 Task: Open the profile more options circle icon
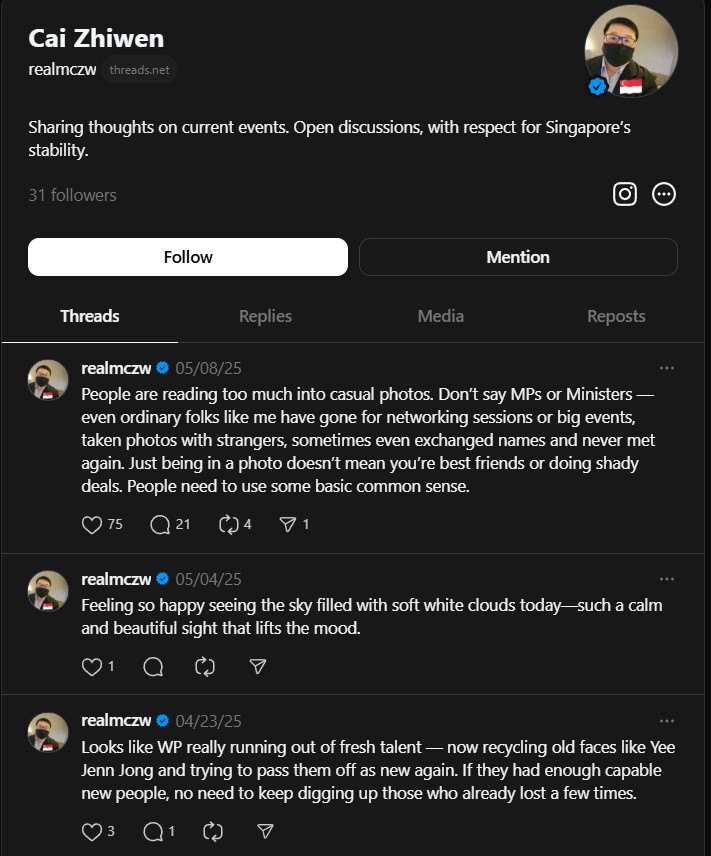(663, 194)
